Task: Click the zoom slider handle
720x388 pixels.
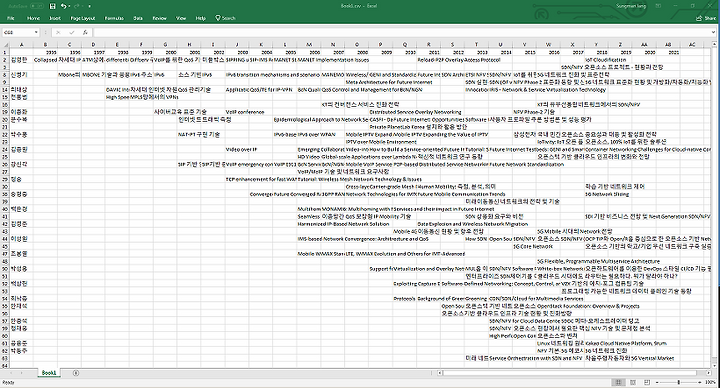Action: (679, 382)
